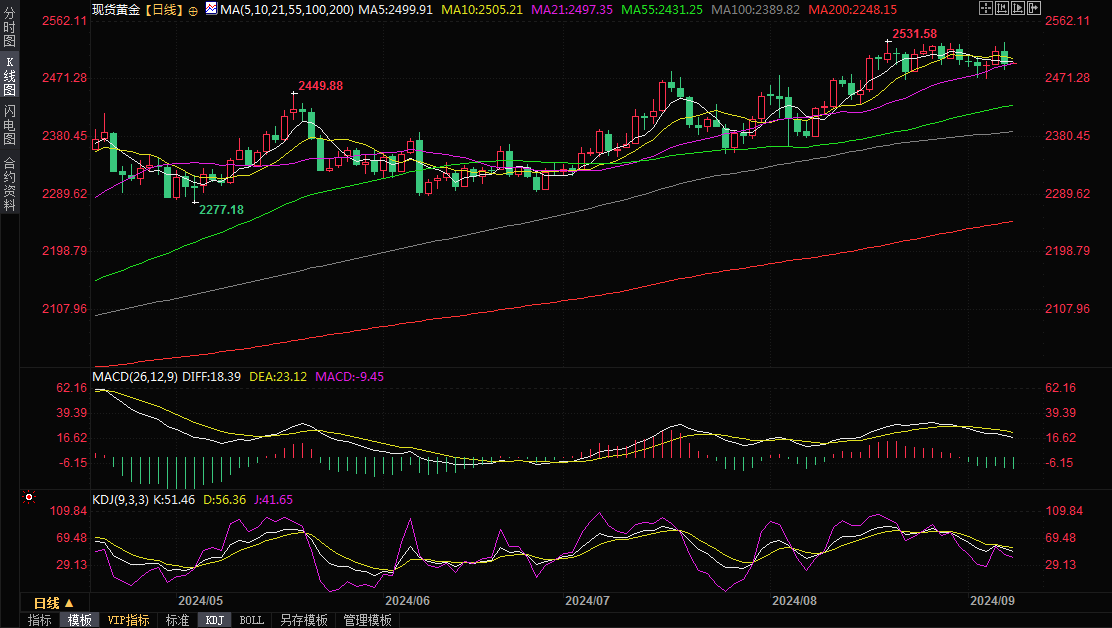
Task: Click the small red gear icon near KDJ
Action: pos(30,497)
